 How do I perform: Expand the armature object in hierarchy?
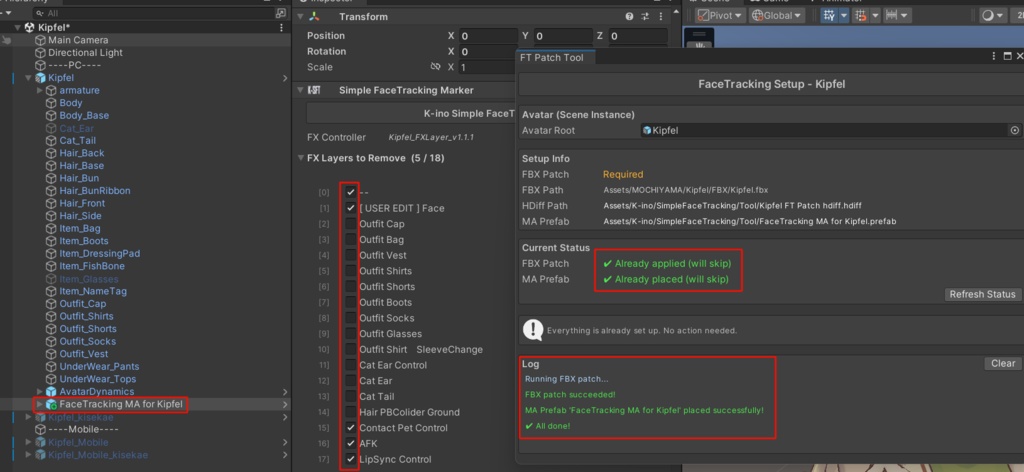(x=39, y=90)
